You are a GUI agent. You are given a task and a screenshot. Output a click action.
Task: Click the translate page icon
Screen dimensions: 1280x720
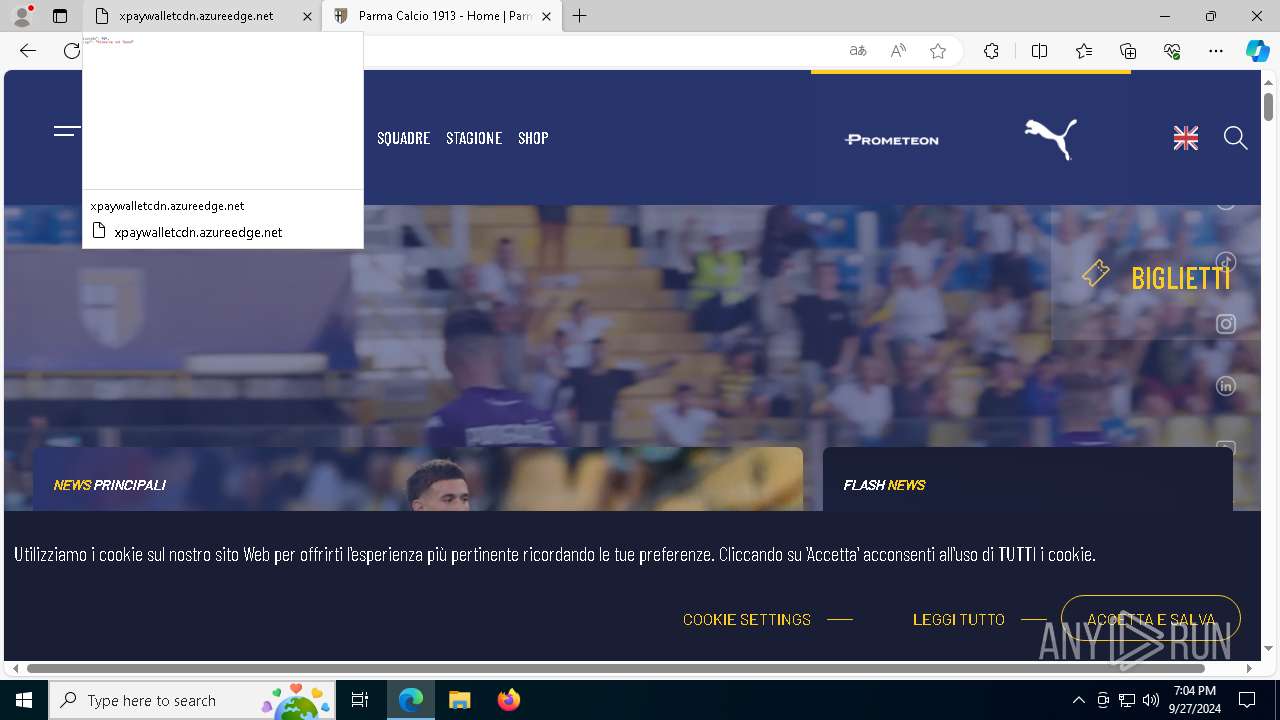(858, 51)
